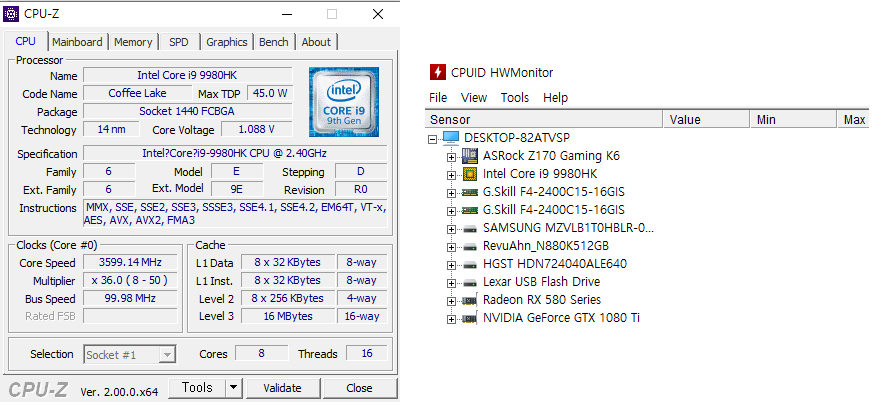Open the HWMonitor Help menu
Viewport: 878px width, 405px height.
click(x=555, y=97)
